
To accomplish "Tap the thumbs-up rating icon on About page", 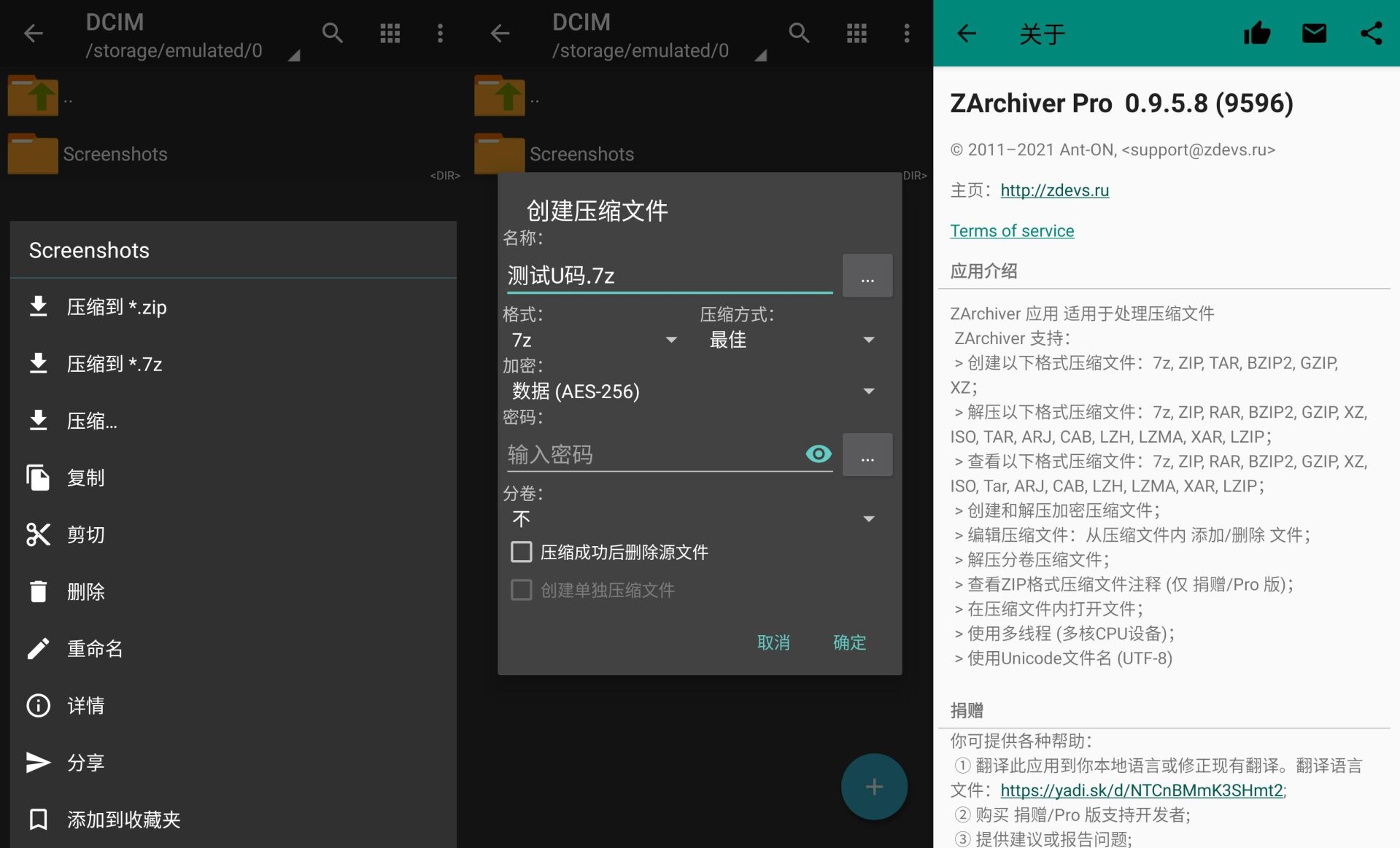I will click(x=1257, y=33).
